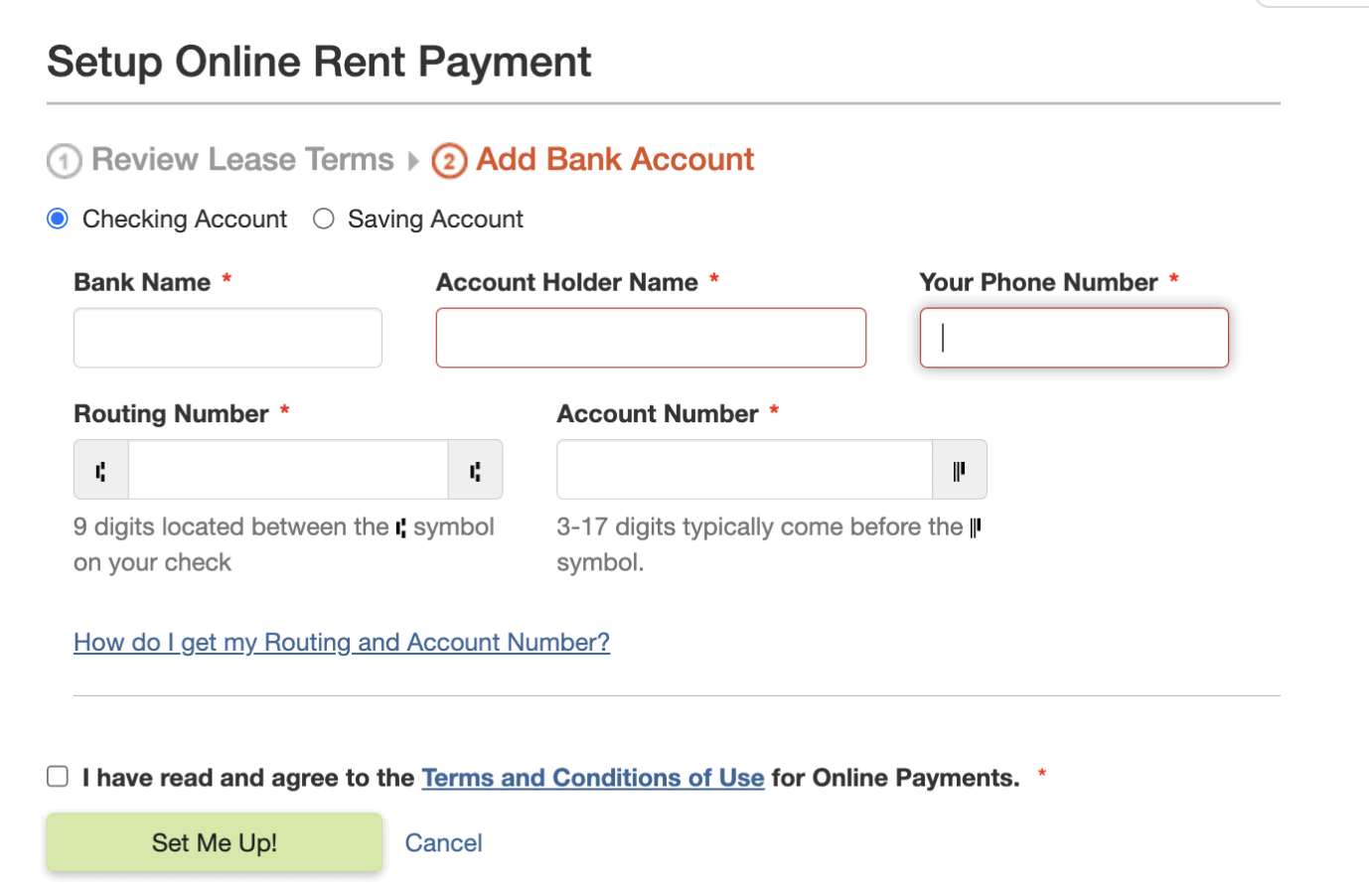Open routing and account number help link

pos(342,643)
